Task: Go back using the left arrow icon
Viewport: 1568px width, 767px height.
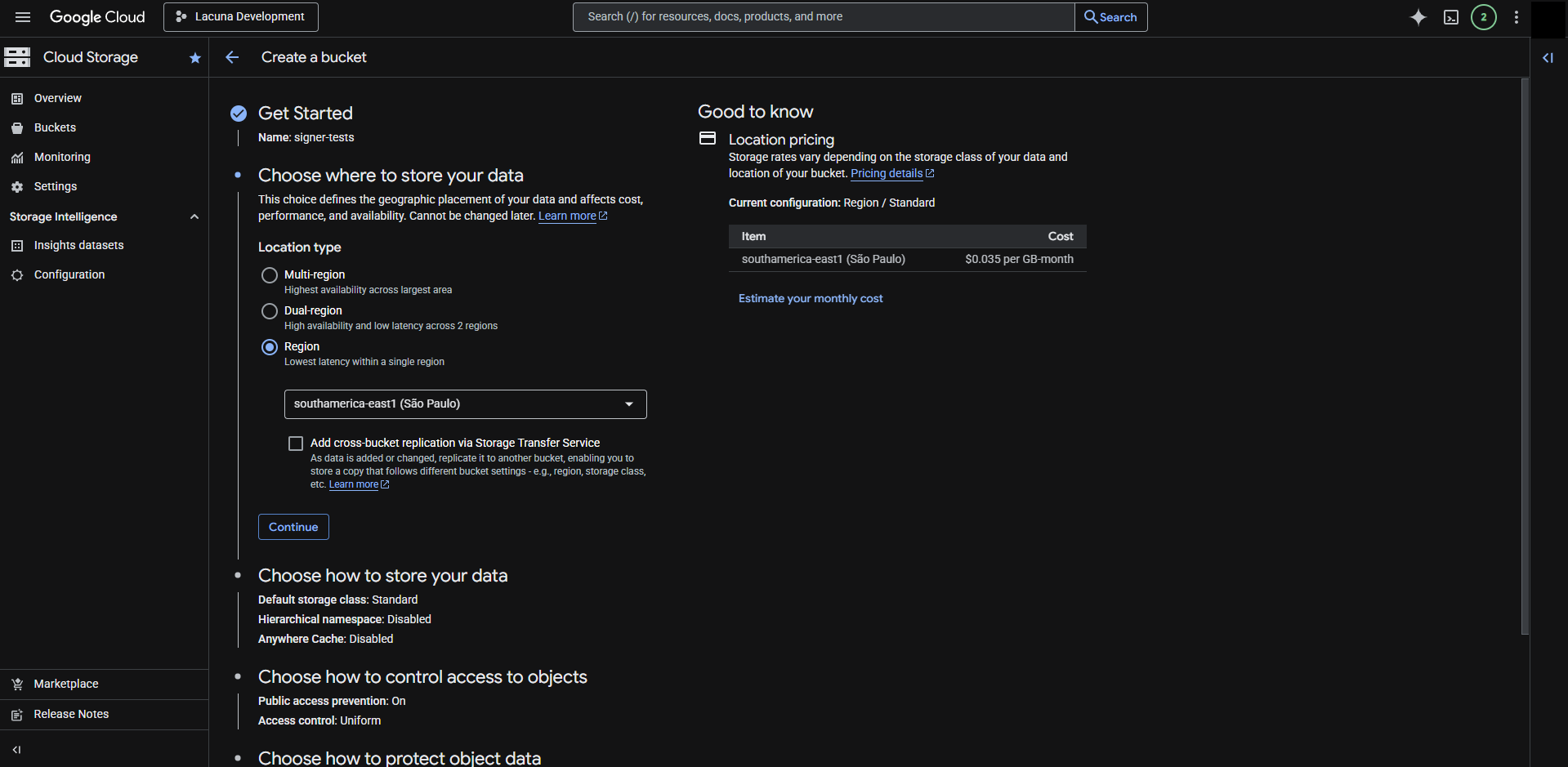Action: 232,57
